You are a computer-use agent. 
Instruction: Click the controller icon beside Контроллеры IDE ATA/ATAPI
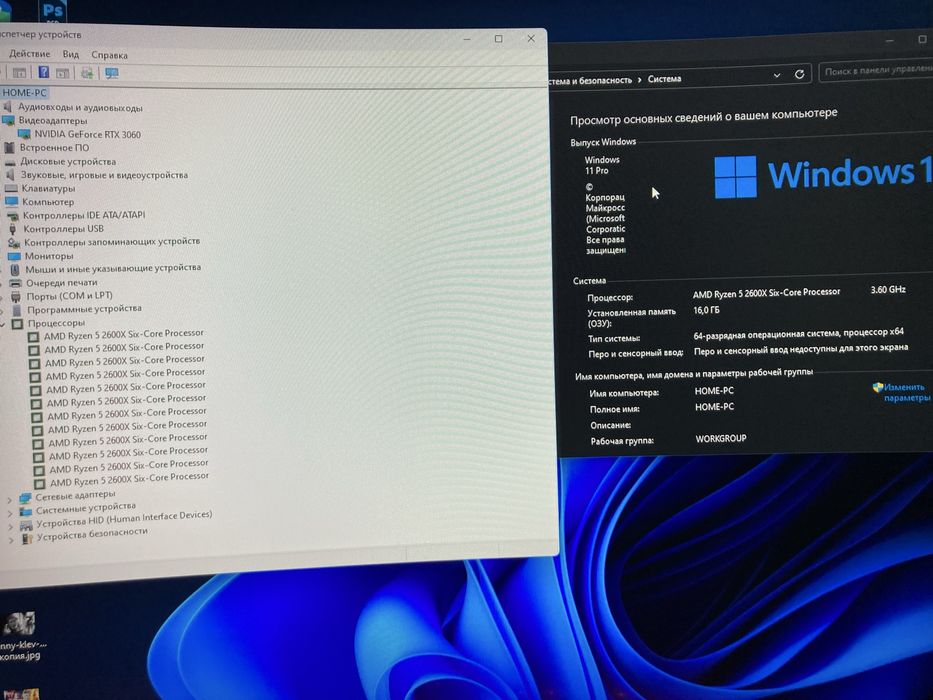[12, 215]
